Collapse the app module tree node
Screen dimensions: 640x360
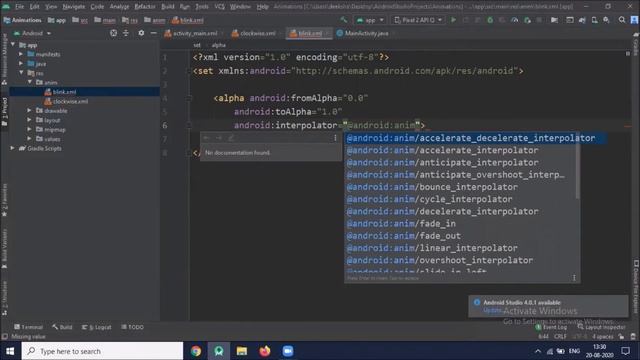[13, 45]
